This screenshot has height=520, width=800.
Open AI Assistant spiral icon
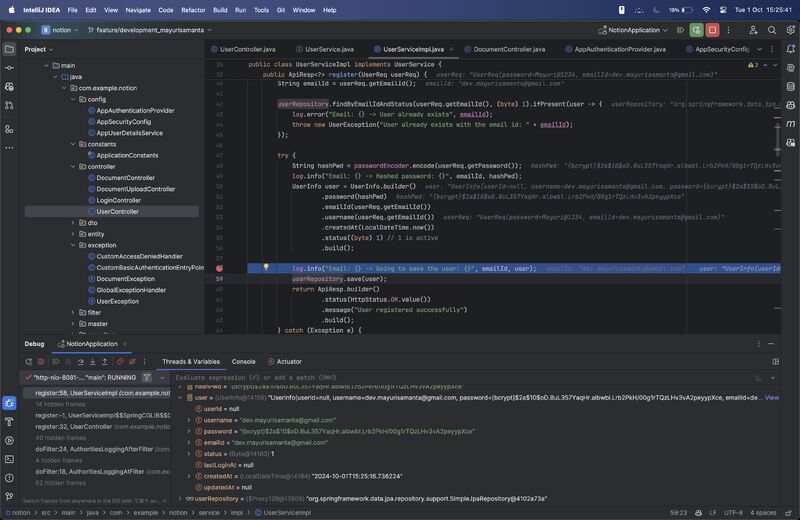790,68
